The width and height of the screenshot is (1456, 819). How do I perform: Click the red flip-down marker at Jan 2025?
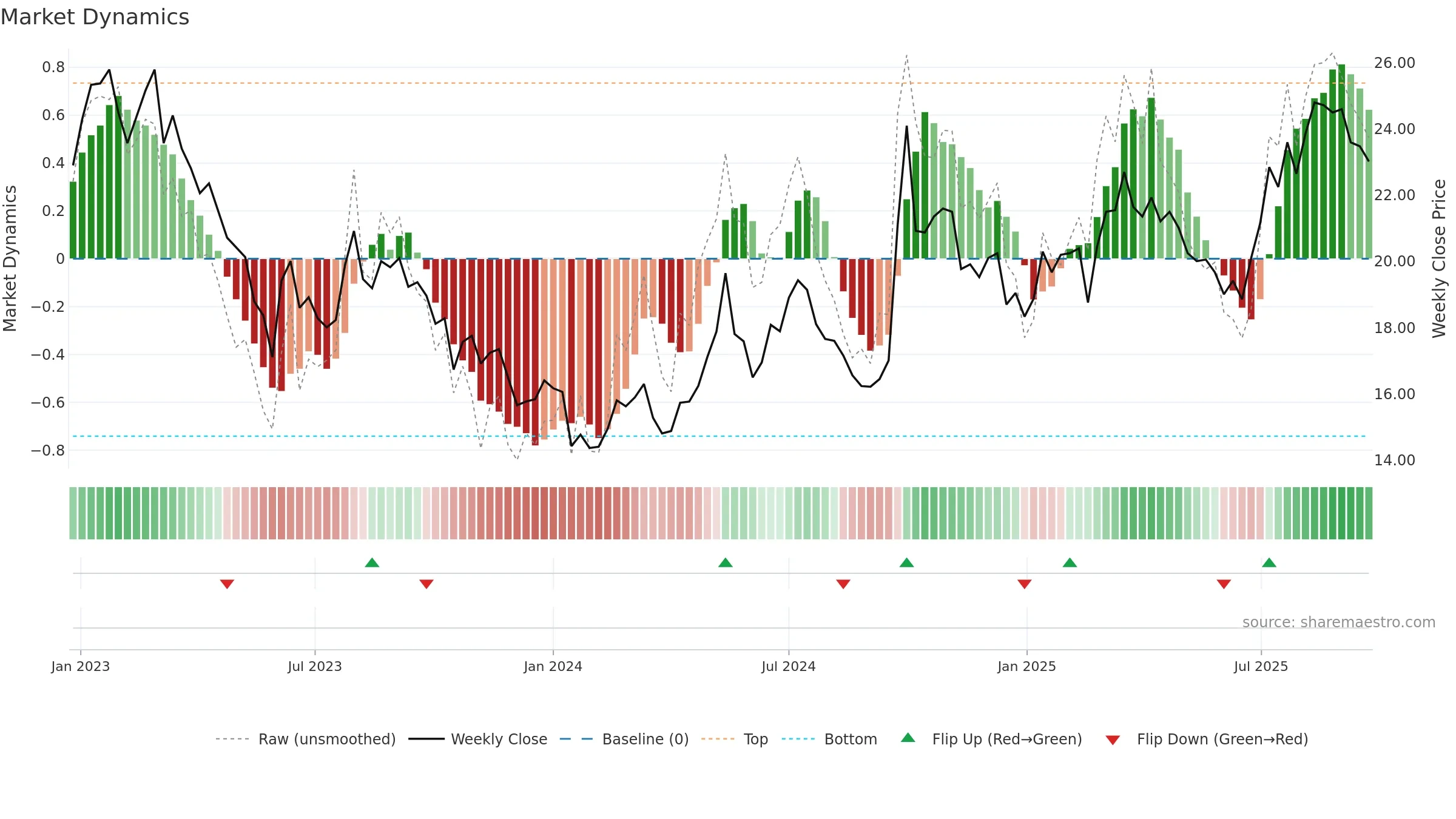[1025, 584]
